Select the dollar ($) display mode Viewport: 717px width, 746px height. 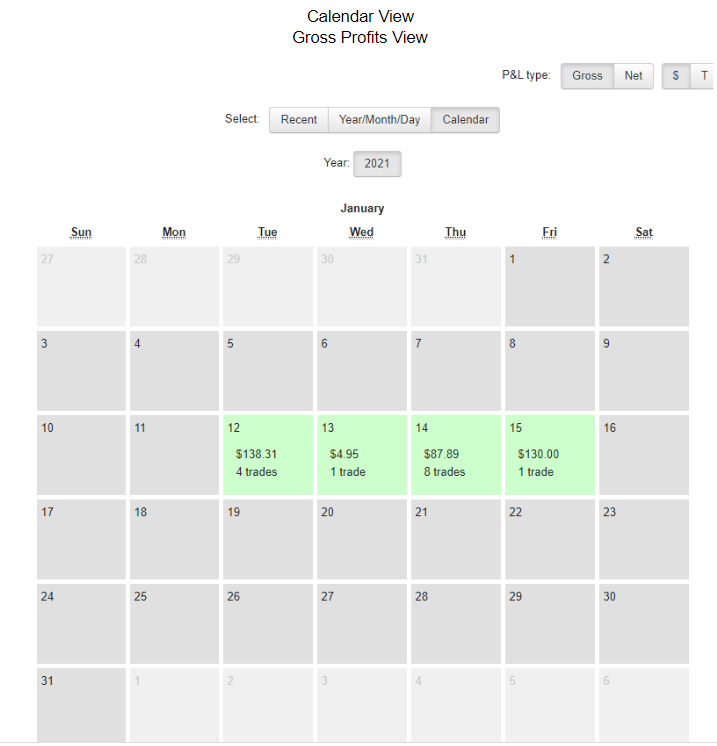coord(676,76)
